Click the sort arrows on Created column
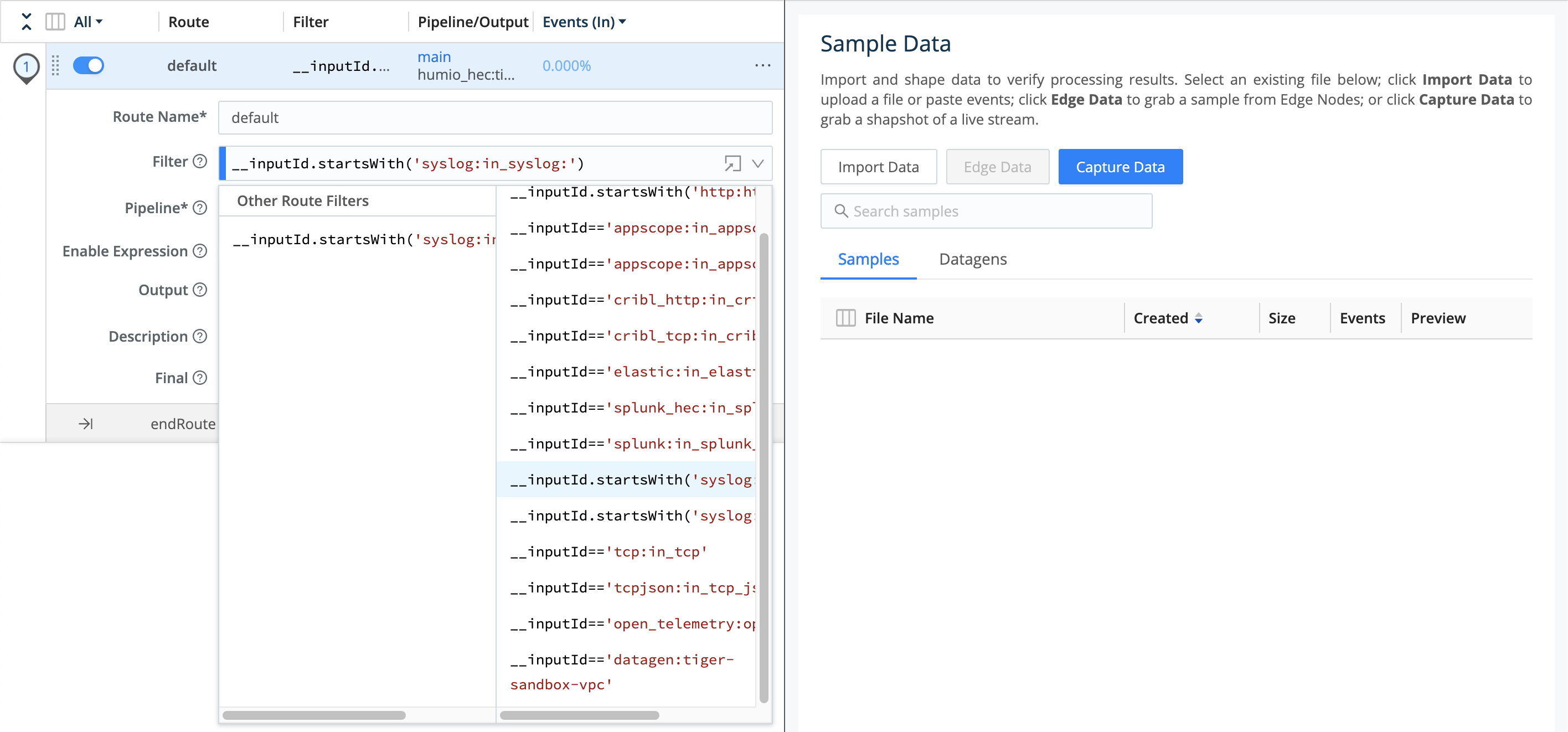1568x732 pixels. 1199,318
